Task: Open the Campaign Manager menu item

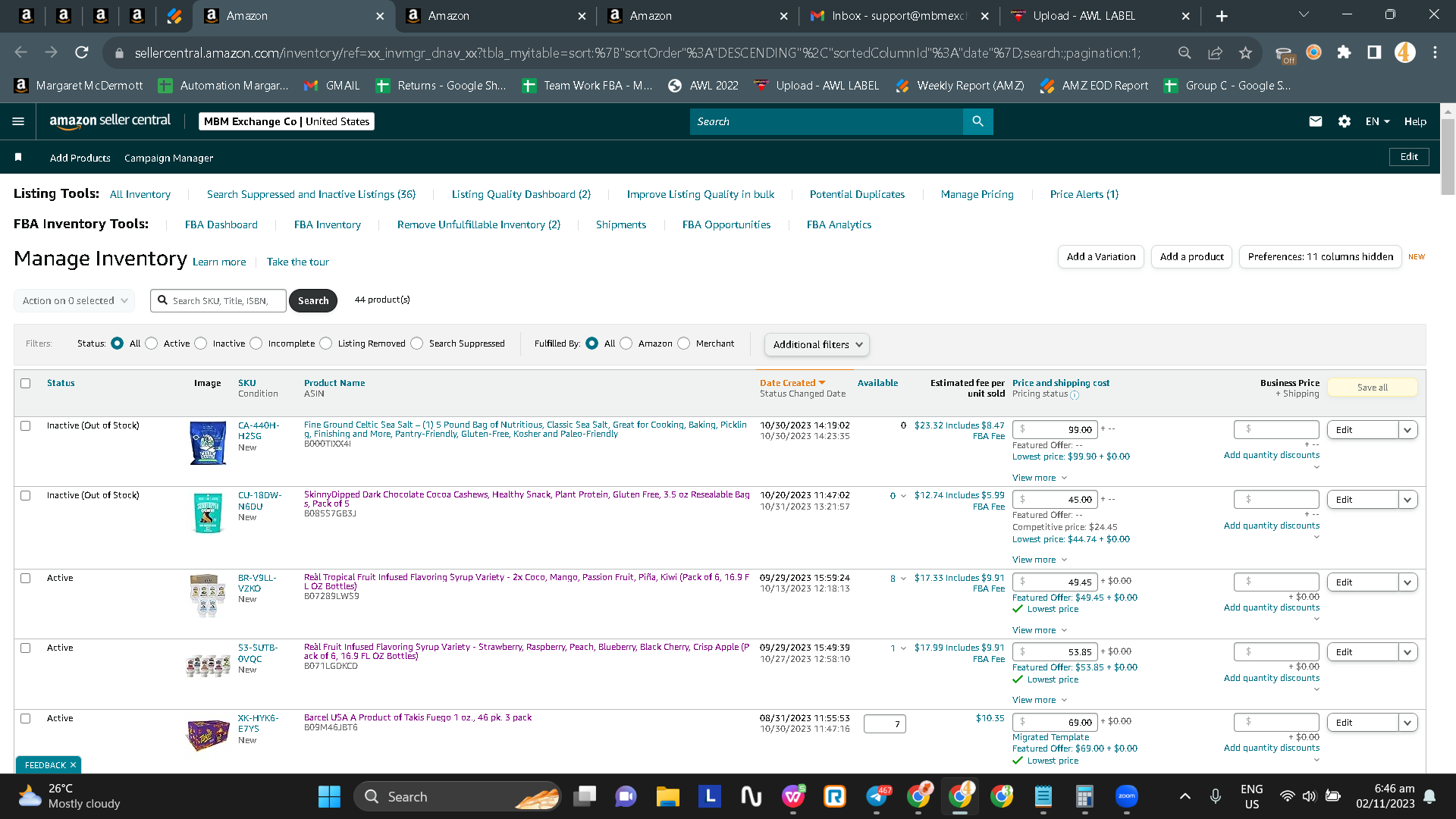Action: 168,158
